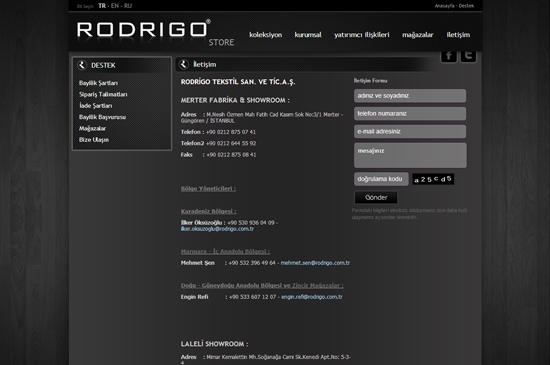
Task: Click the Faks number +90 0212 875 08 41
Action: 231,155
